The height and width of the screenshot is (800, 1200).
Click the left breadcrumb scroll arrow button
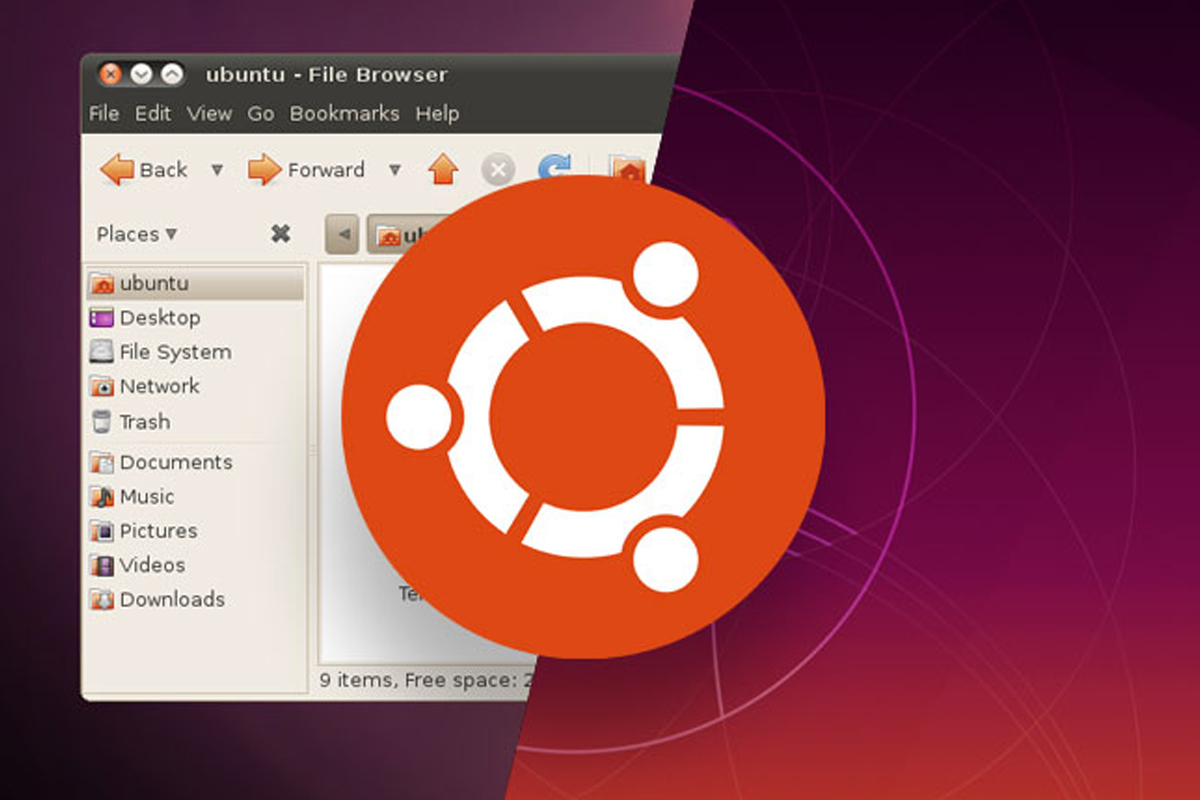tap(342, 235)
